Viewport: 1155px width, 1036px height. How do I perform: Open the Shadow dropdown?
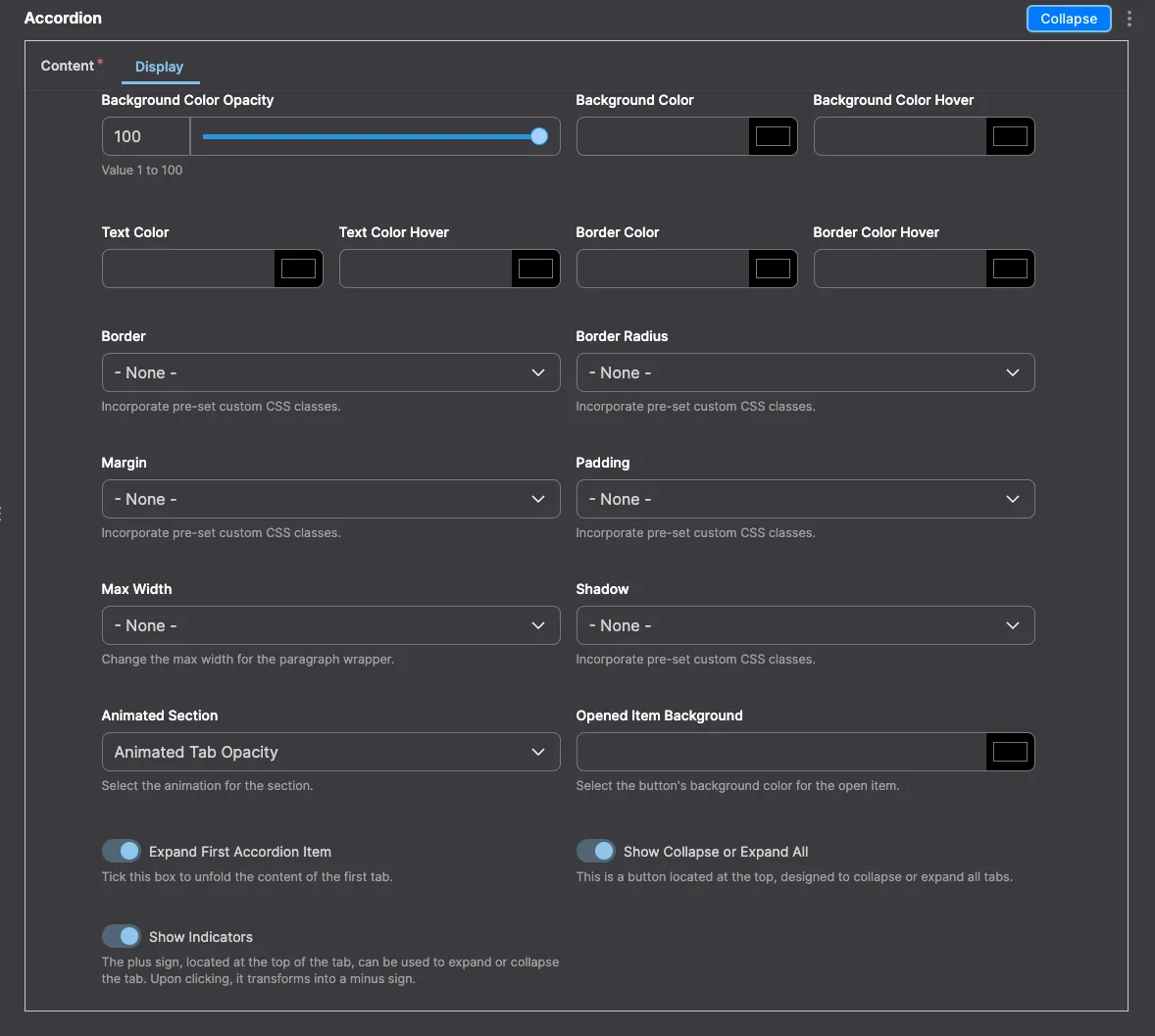pyautogui.click(x=805, y=625)
